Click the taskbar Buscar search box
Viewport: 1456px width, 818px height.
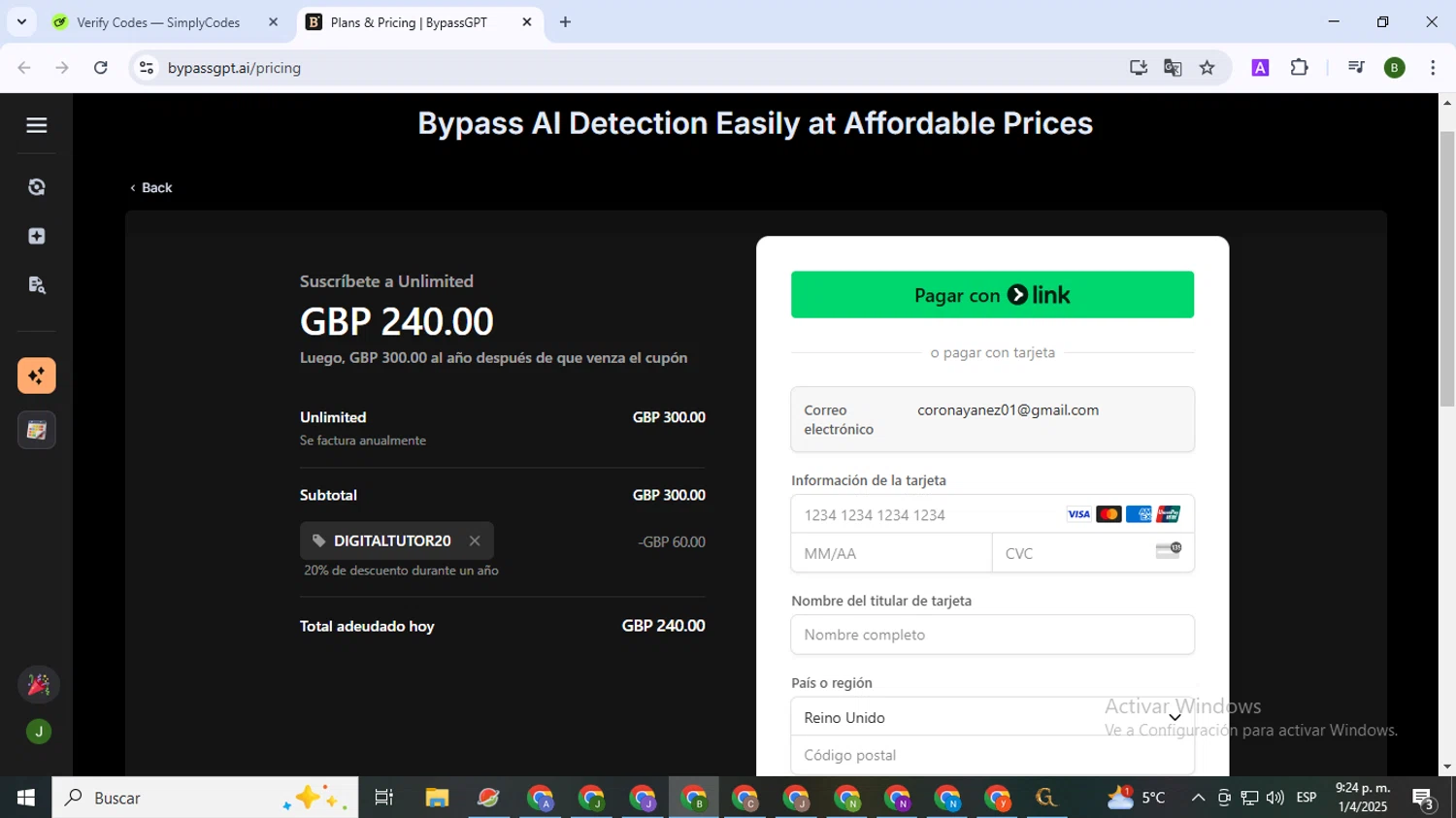tap(205, 798)
